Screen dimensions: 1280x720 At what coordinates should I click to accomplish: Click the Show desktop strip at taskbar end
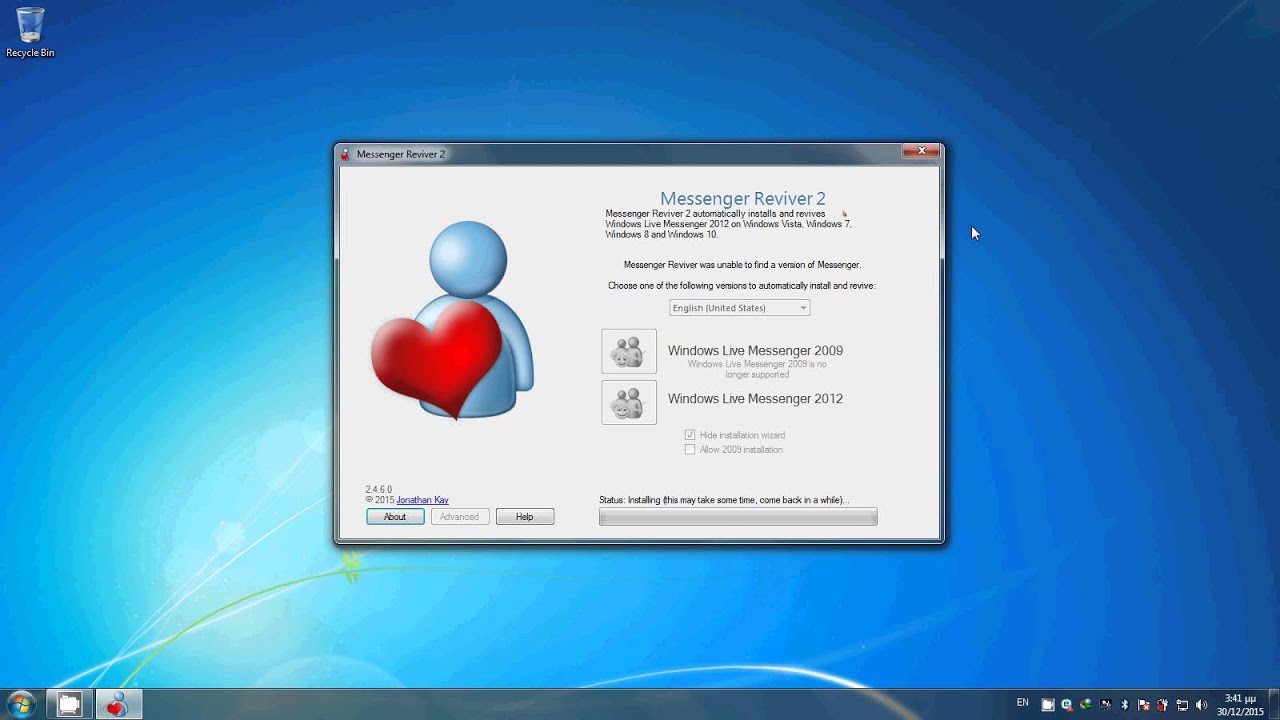click(x=1274, y=705)
